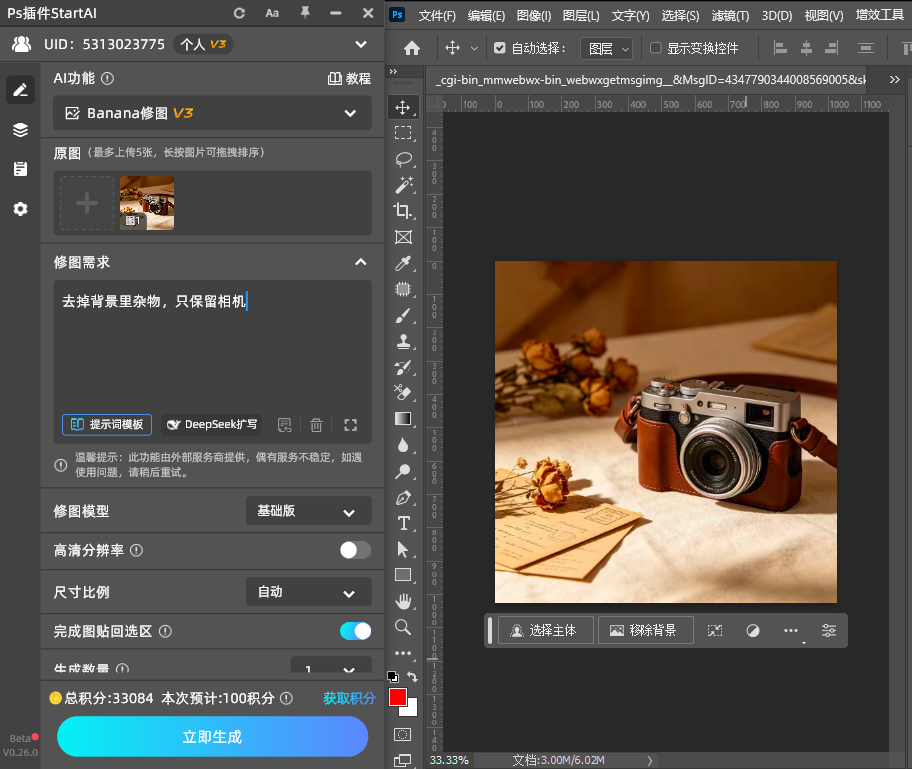This screenshot has height=769, width=912.
Task: Click the red foreground color swatch
Action: pos(398,697)
